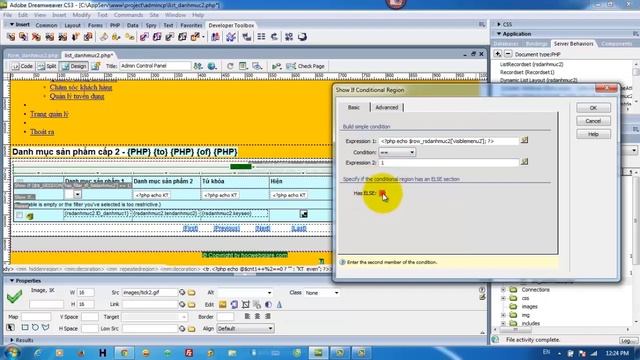The height and width of the screenshot is (360, 640).
Task: Click Cancel in the Conditional Region dialog
Action: (593, 121)
